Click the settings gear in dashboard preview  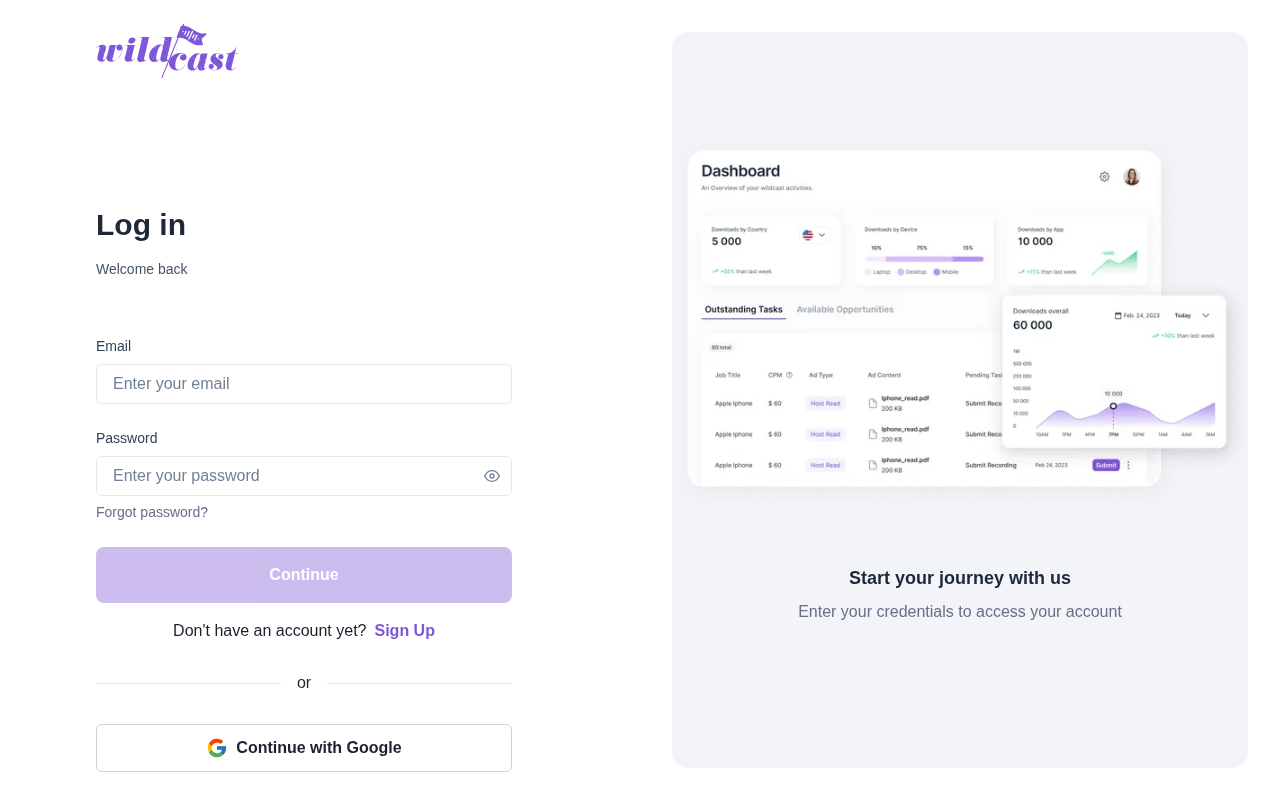1104,176
